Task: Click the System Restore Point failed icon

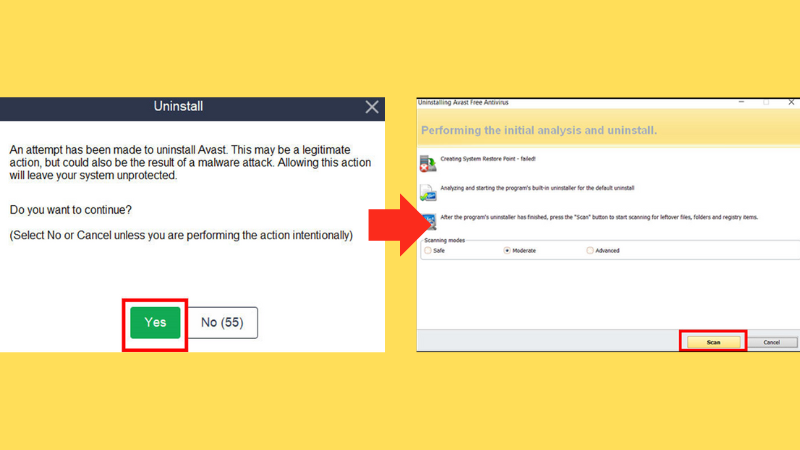Action: click(x=428, y=164)
